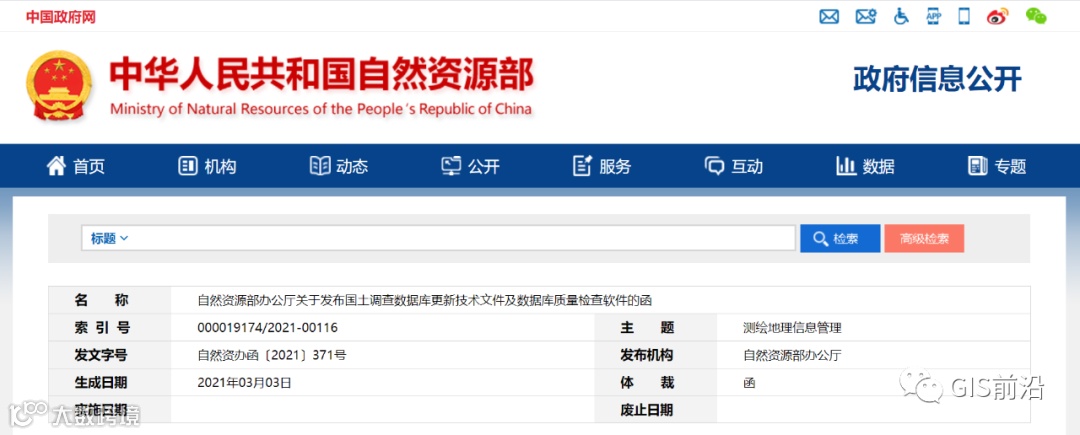This screenshot has width=1080, height=435.
Task: Select the date 2021年03月03日
Action: (x=244, y=383)
